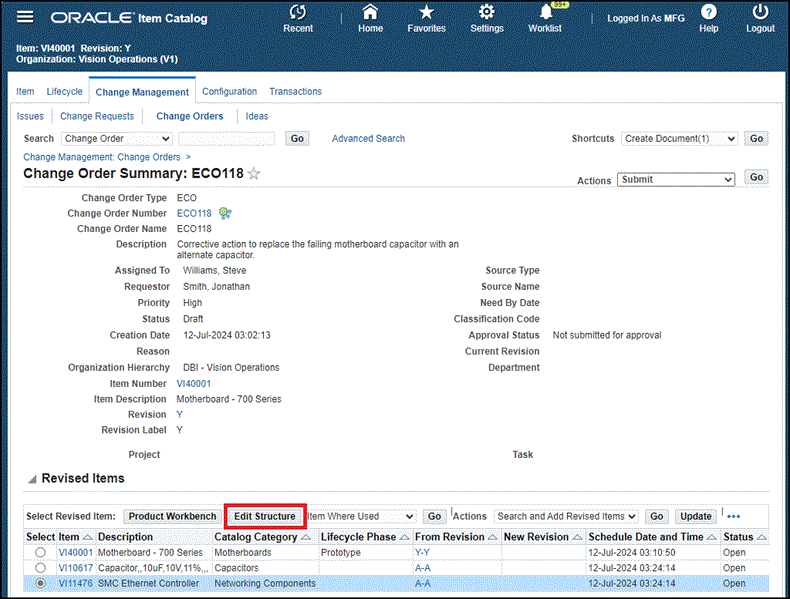Open the Change Orders subtab

(190, 116)
